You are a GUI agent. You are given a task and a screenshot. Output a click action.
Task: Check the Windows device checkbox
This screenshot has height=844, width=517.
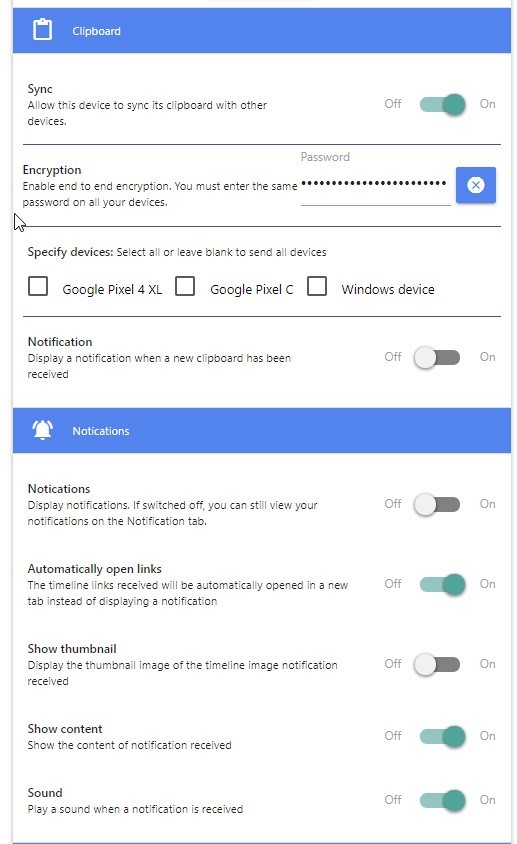point(317,286)
